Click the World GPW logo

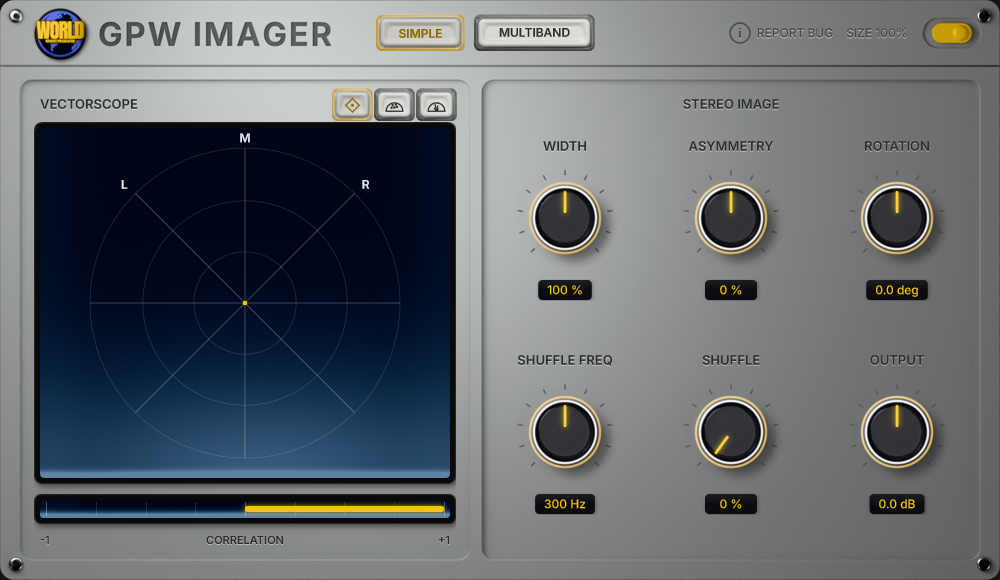point(60,34)
